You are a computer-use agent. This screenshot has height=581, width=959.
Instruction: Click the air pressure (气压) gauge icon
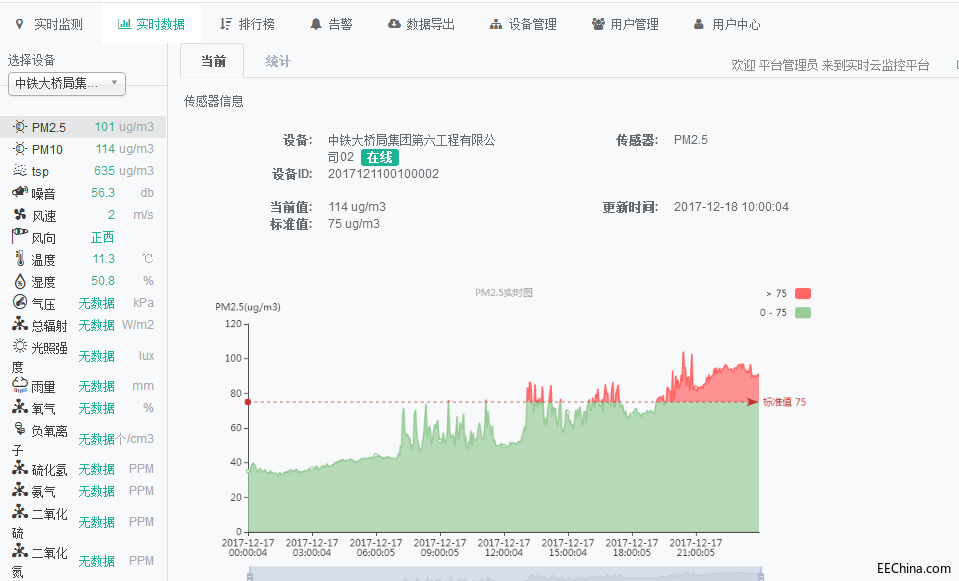pos(20,303)
